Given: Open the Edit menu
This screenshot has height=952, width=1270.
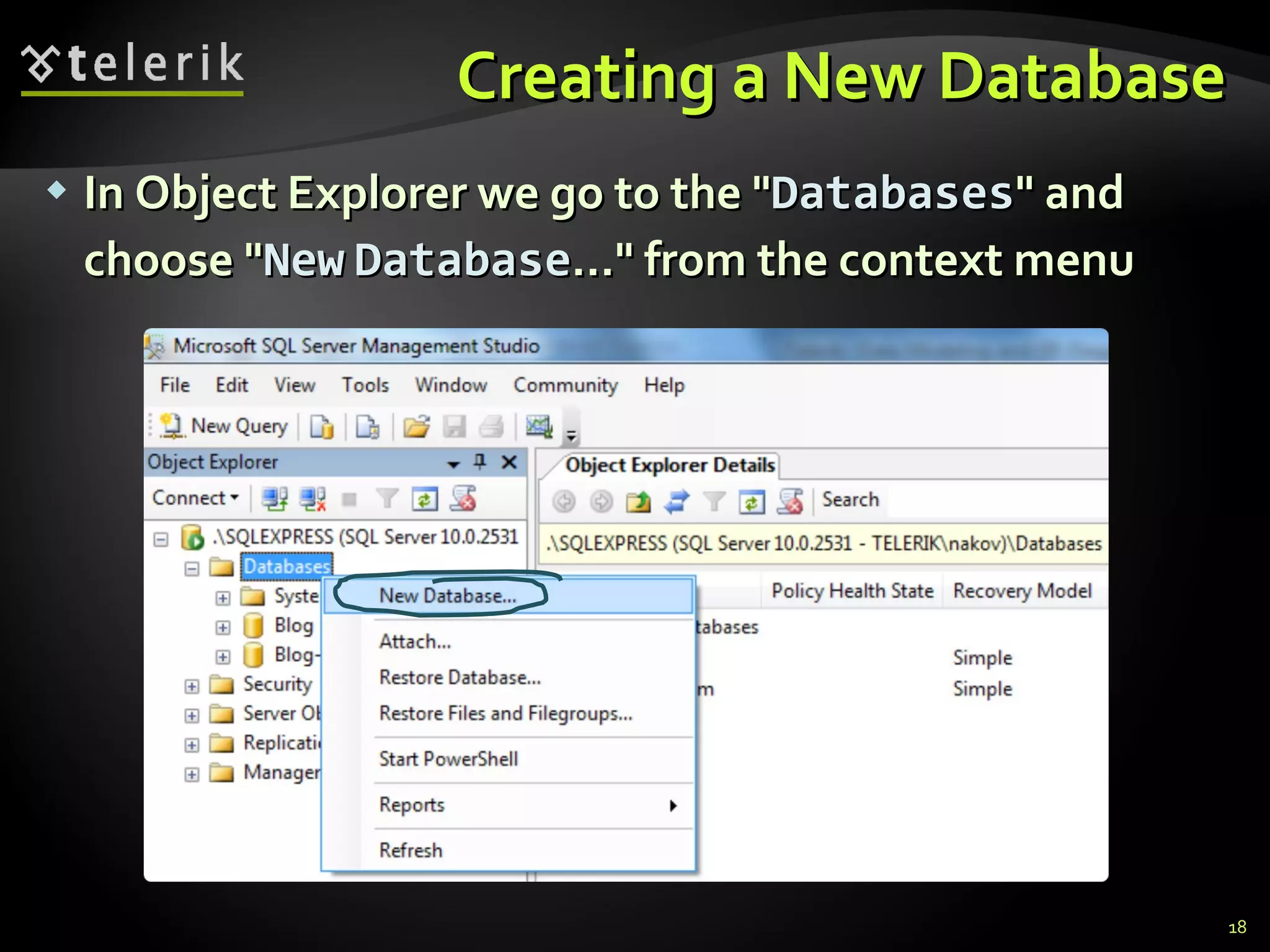Looking at the screenshot, I should (x=232, y=386).
